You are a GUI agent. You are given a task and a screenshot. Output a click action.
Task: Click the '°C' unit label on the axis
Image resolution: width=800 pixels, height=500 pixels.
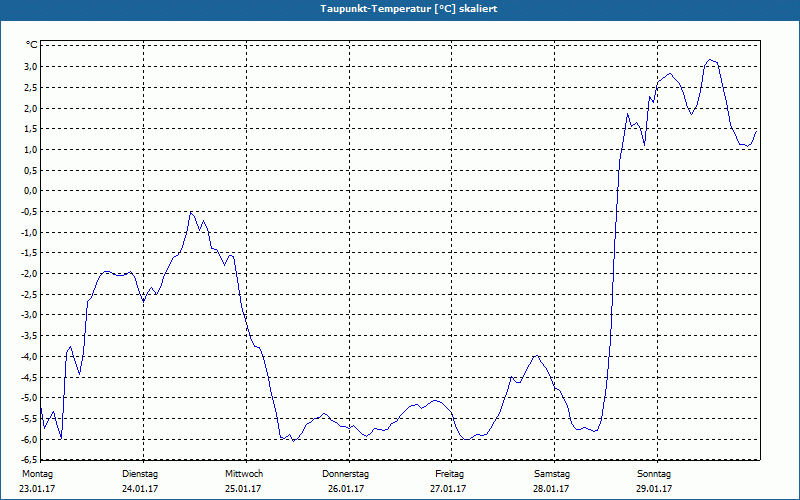point(32,45)
